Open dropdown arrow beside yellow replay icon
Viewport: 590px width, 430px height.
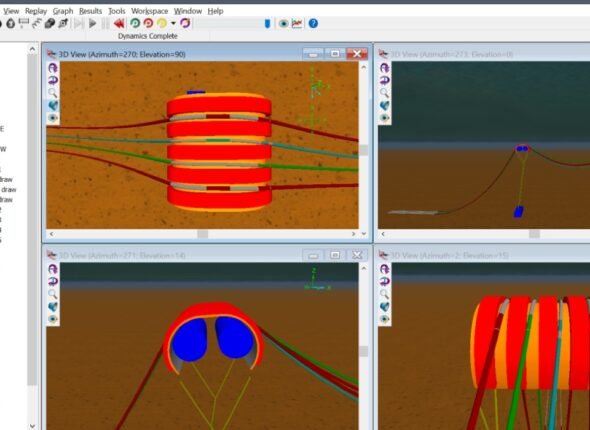173,23
